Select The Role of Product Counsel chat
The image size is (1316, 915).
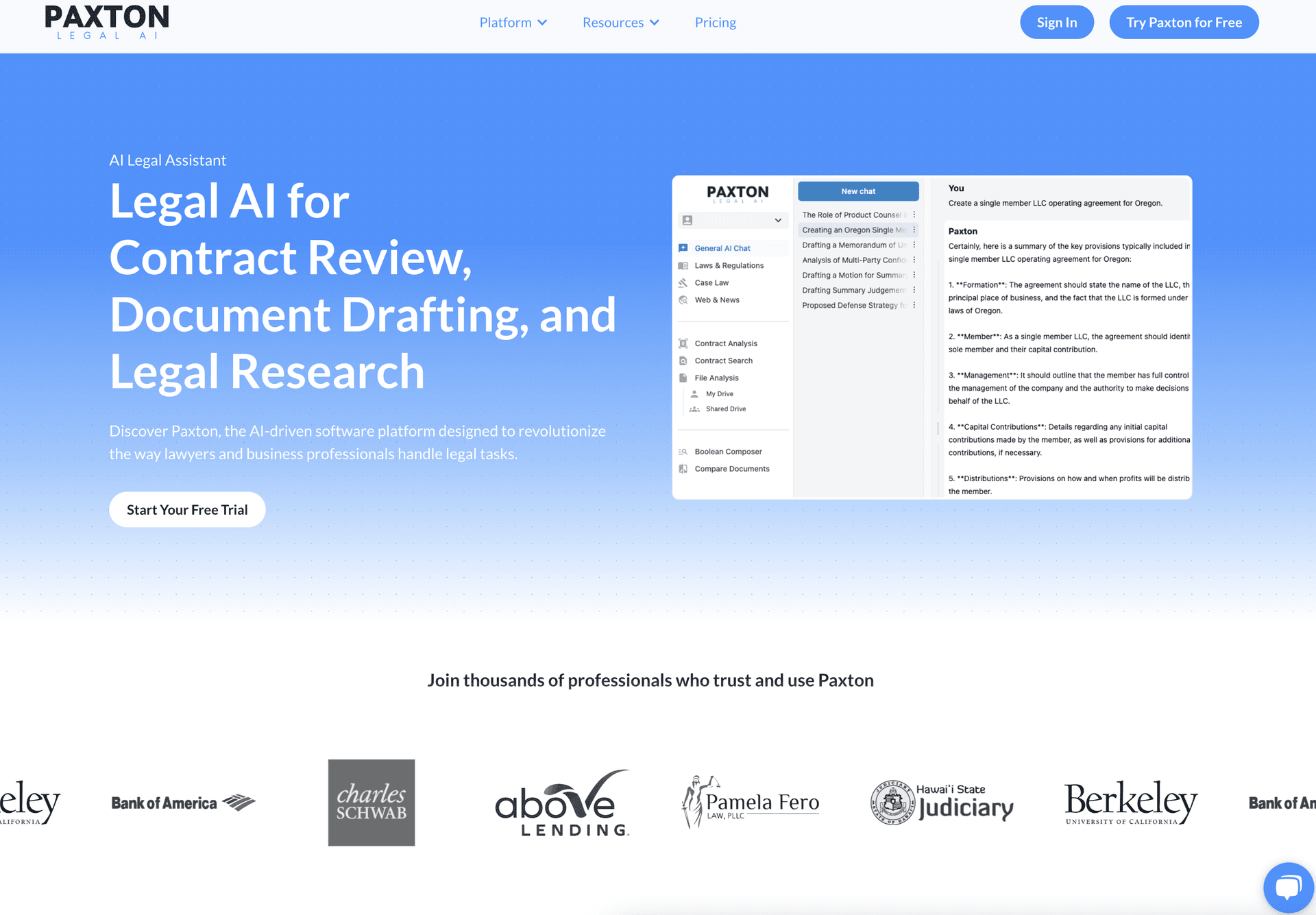(854, 215)
